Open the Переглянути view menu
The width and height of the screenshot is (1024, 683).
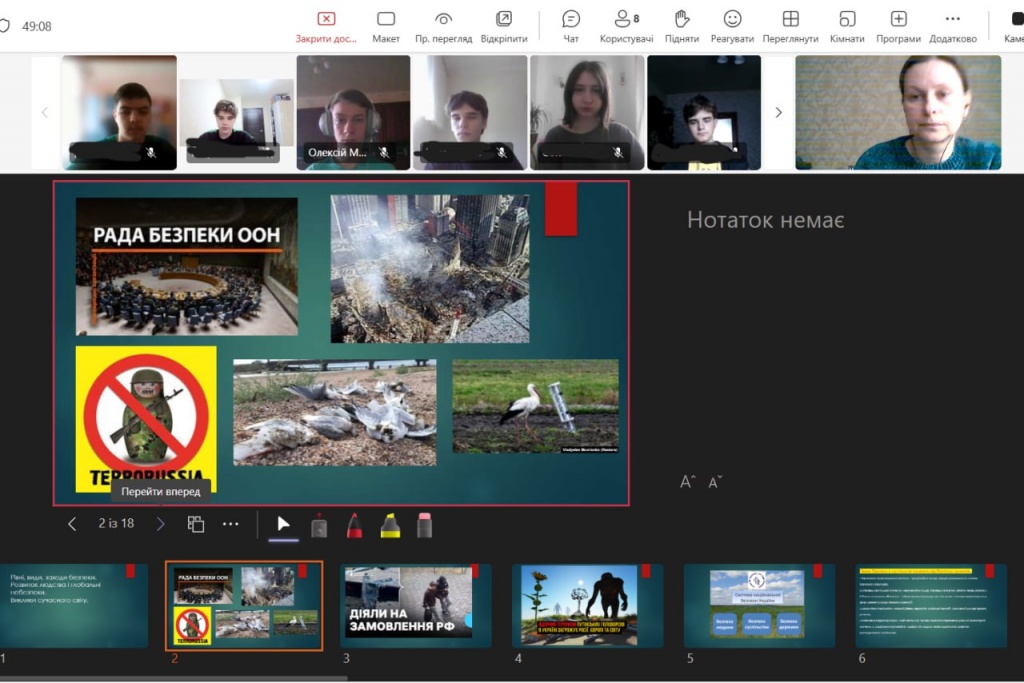pyautogui.click(x=790, y=26)
